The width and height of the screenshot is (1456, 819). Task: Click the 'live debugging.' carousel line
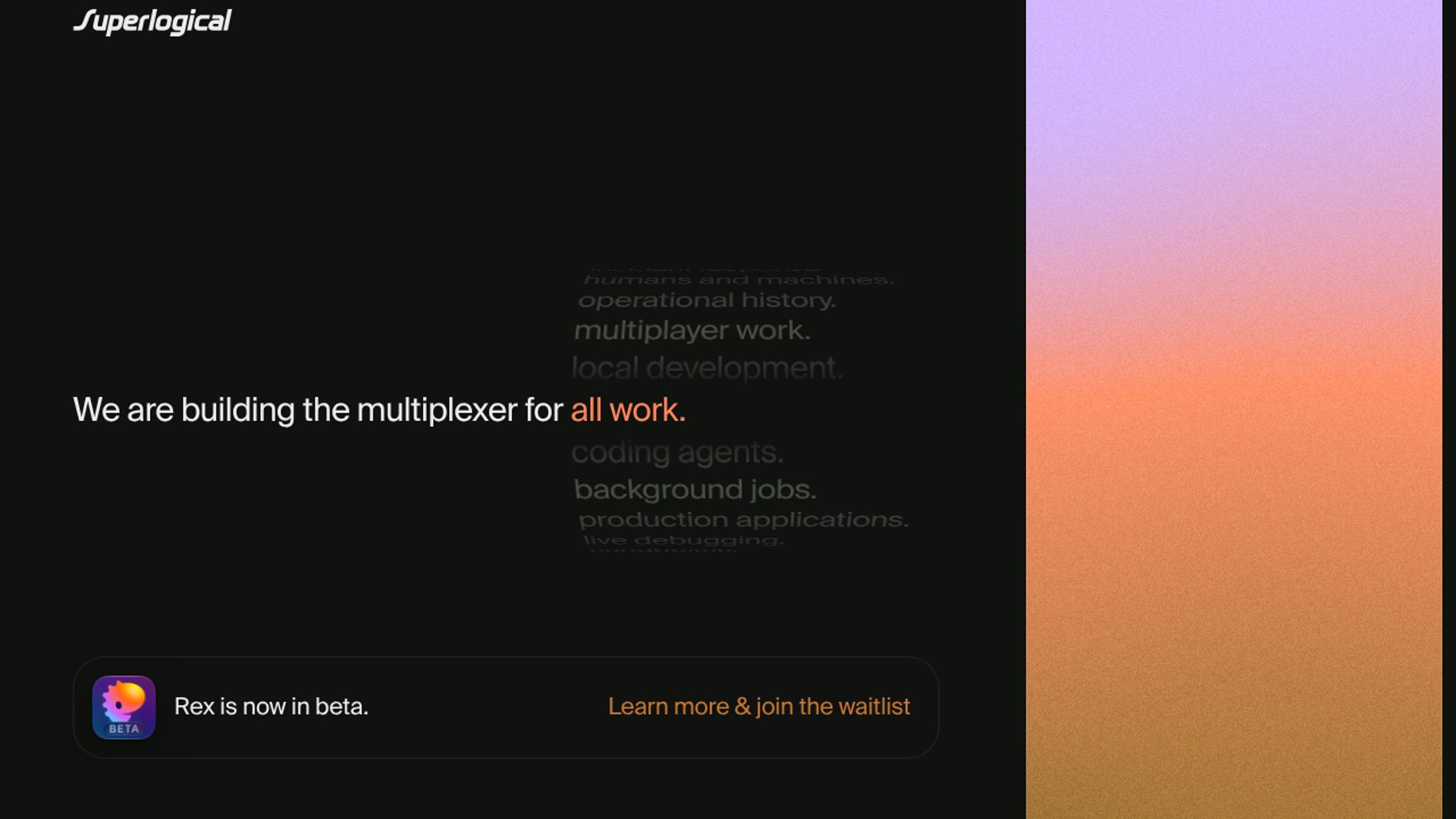coord(683,540)
